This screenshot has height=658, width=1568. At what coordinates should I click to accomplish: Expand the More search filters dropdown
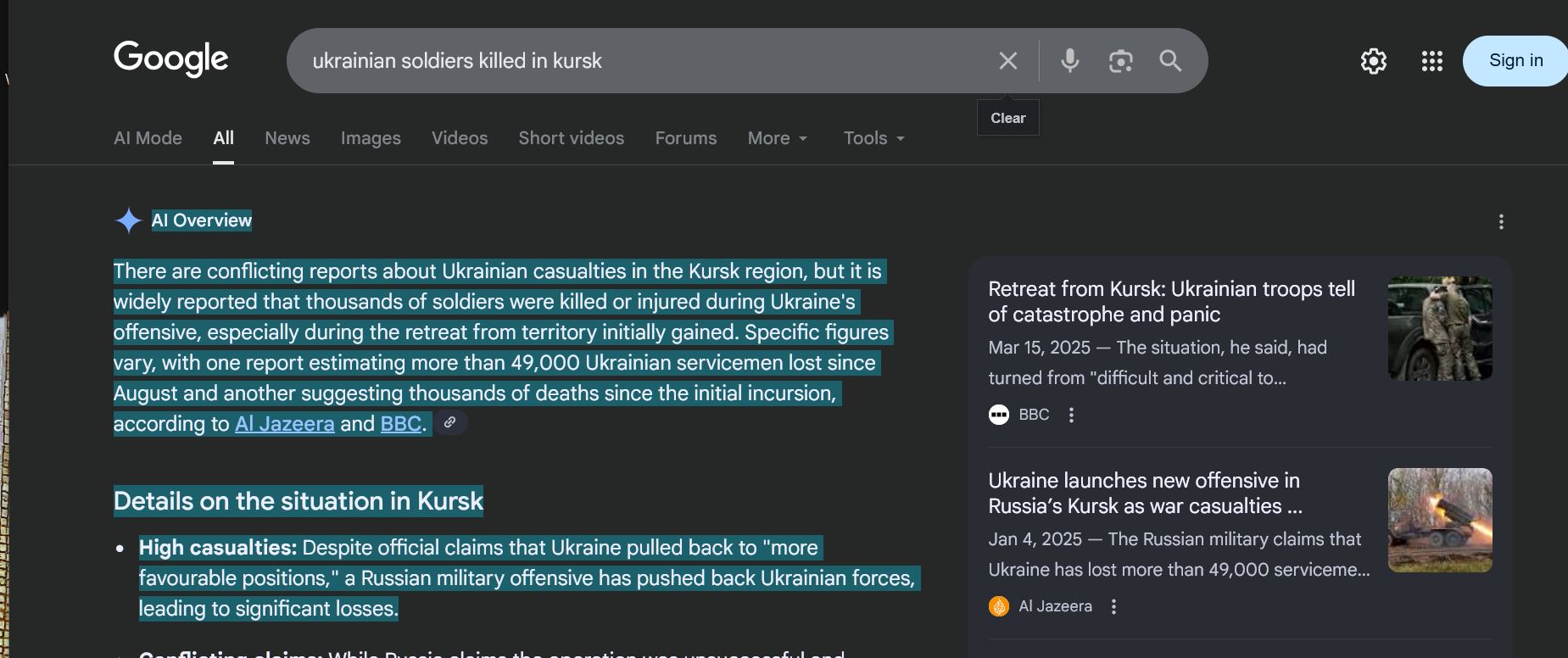tap(778, 138)
